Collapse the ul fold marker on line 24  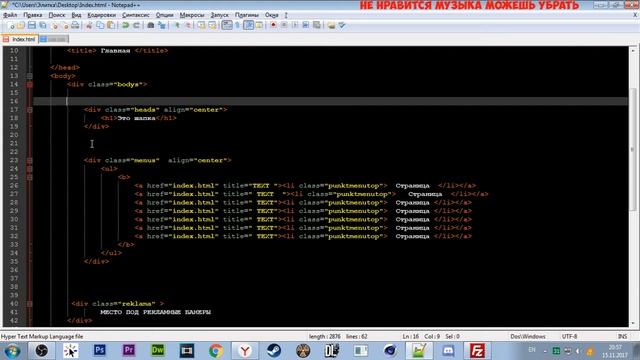[x=30, y=169]
